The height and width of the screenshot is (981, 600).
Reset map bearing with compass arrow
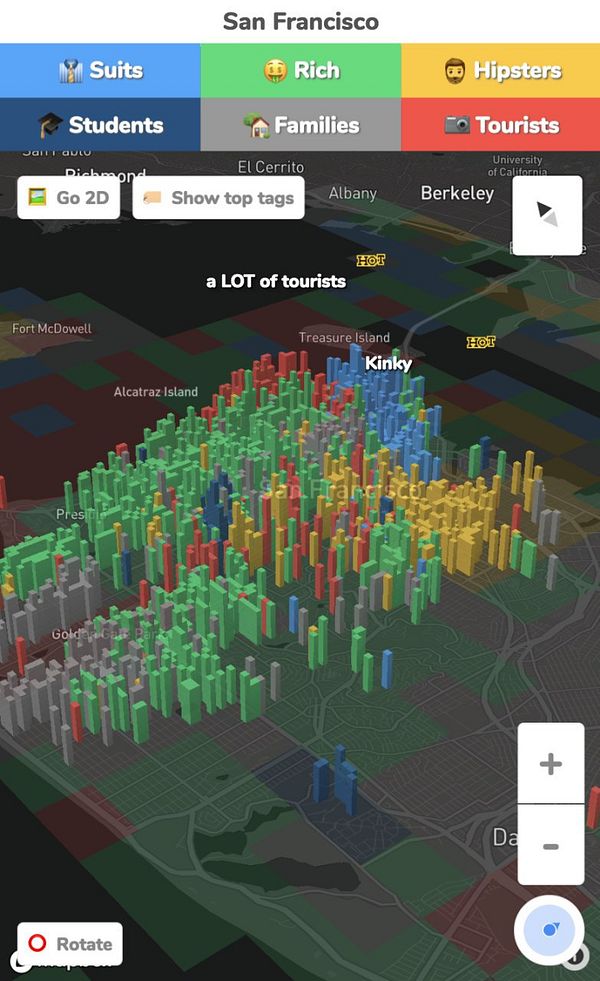tap(547, 215)
